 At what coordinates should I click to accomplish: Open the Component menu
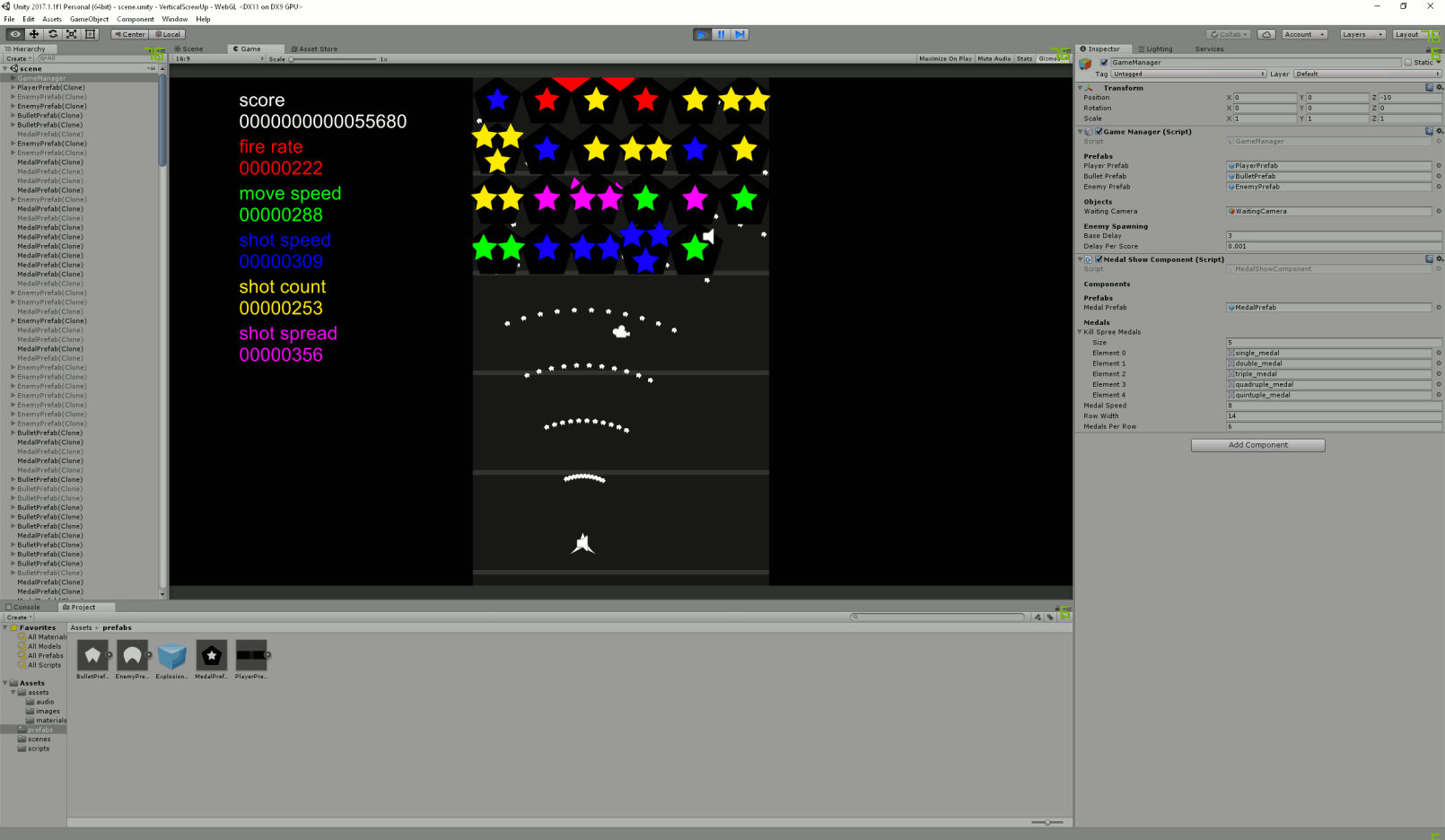(136, 19)
